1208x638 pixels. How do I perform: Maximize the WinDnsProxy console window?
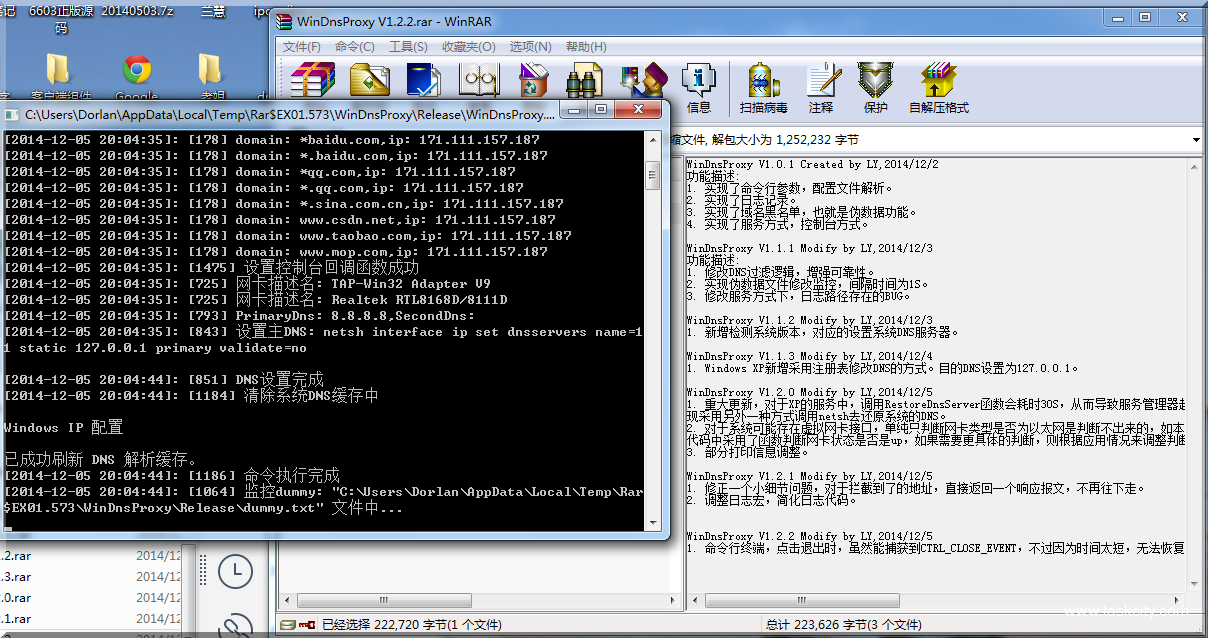click(x=601, y=109)
